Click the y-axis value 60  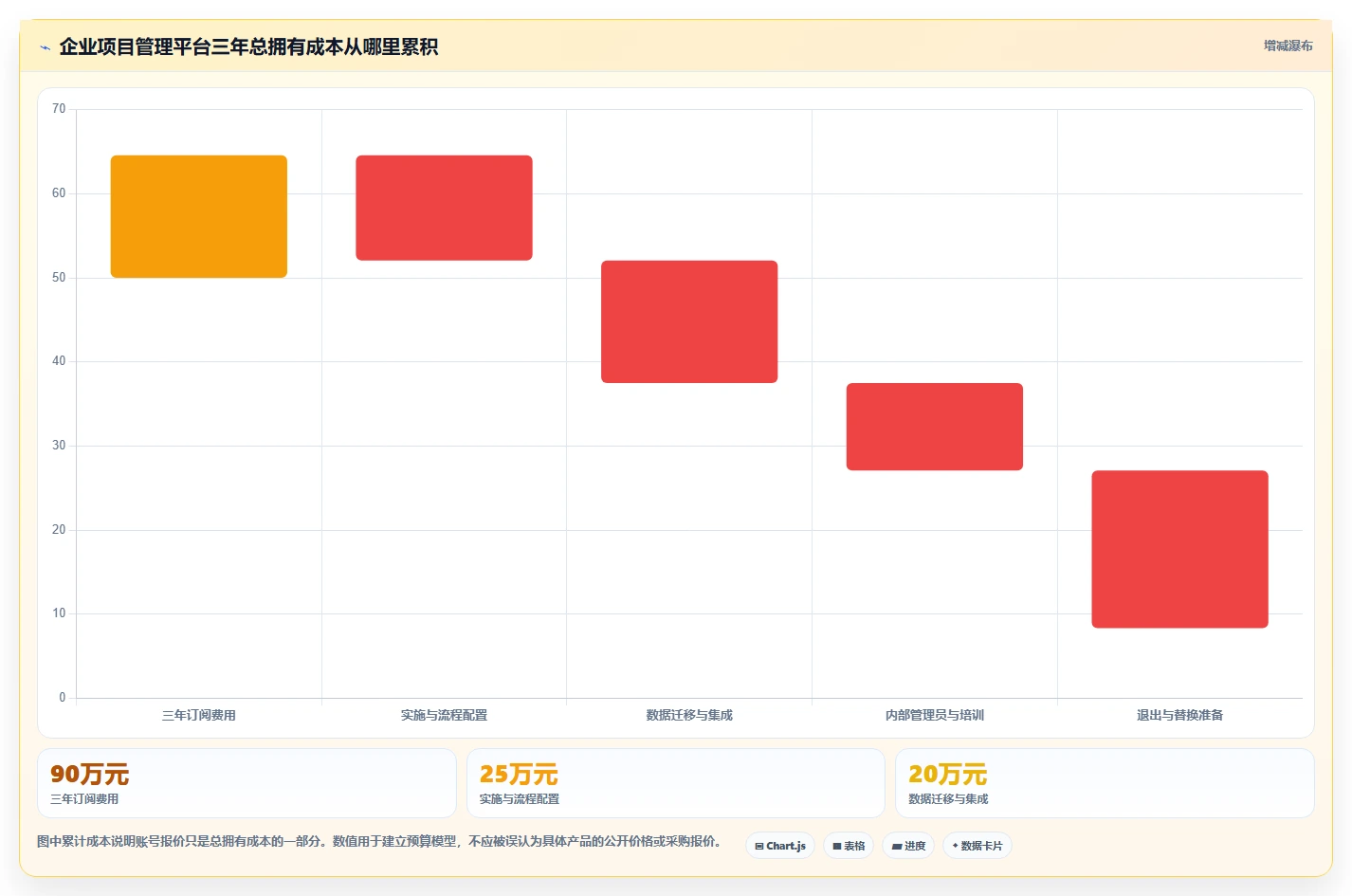point(59,193)
